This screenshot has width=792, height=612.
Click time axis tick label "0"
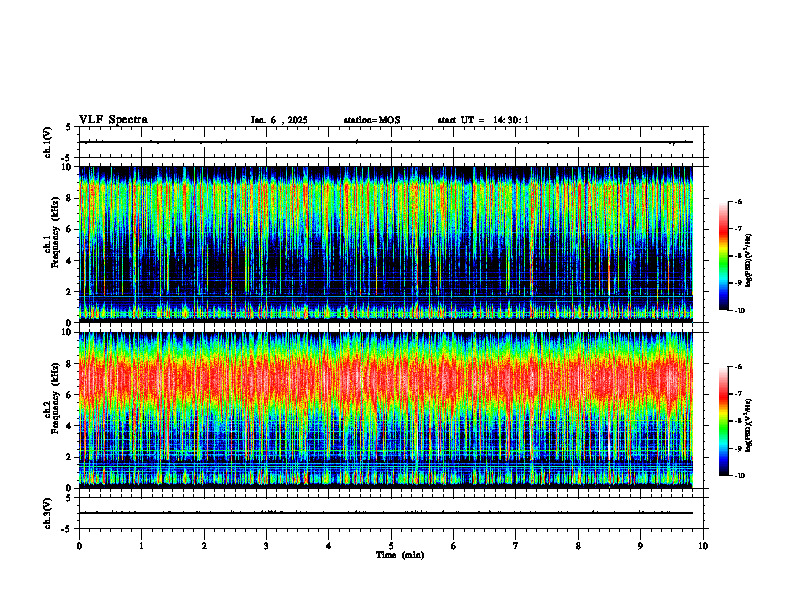79,546
